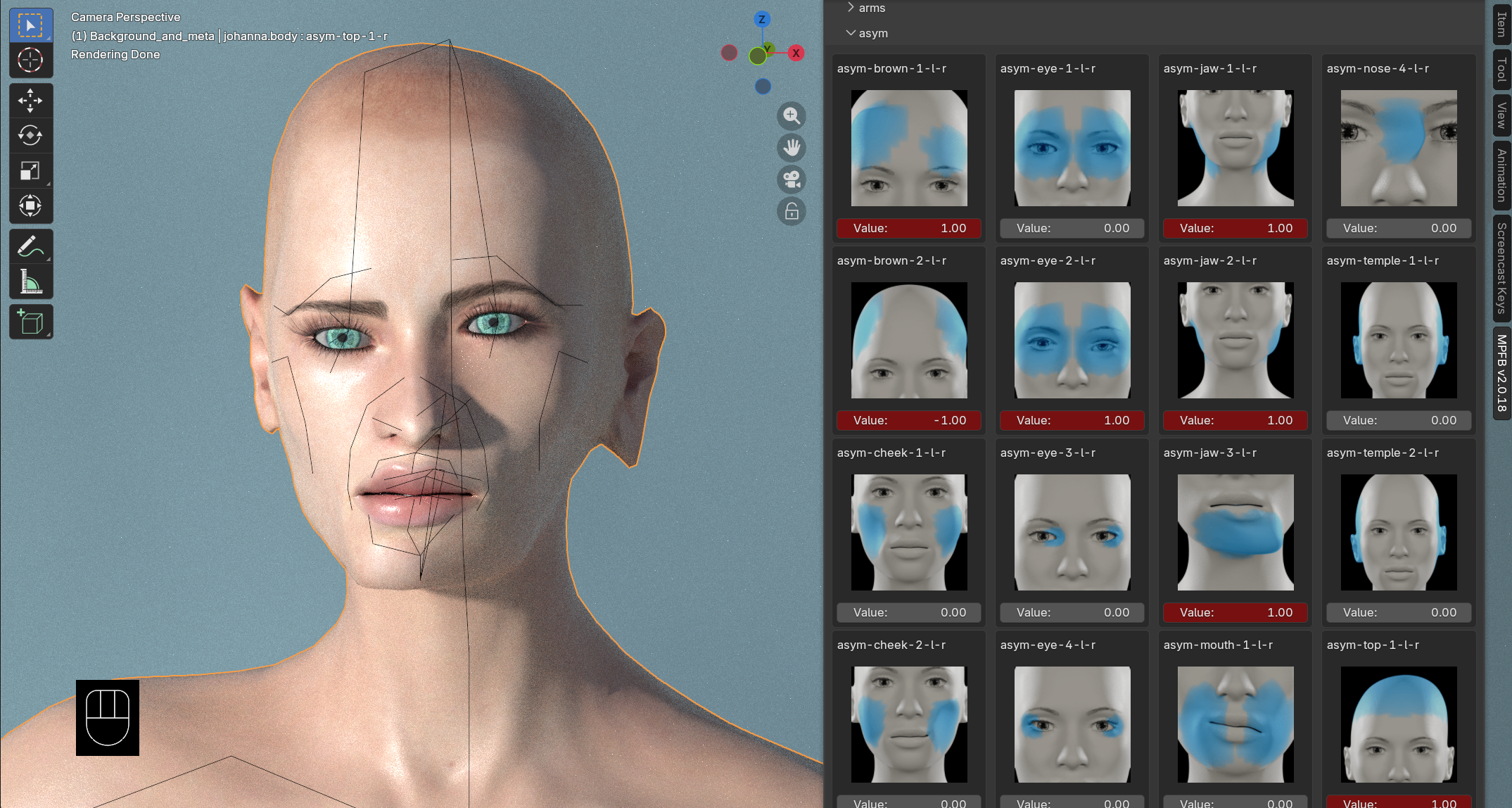Activate the Cursor tool

pos(30,61)
